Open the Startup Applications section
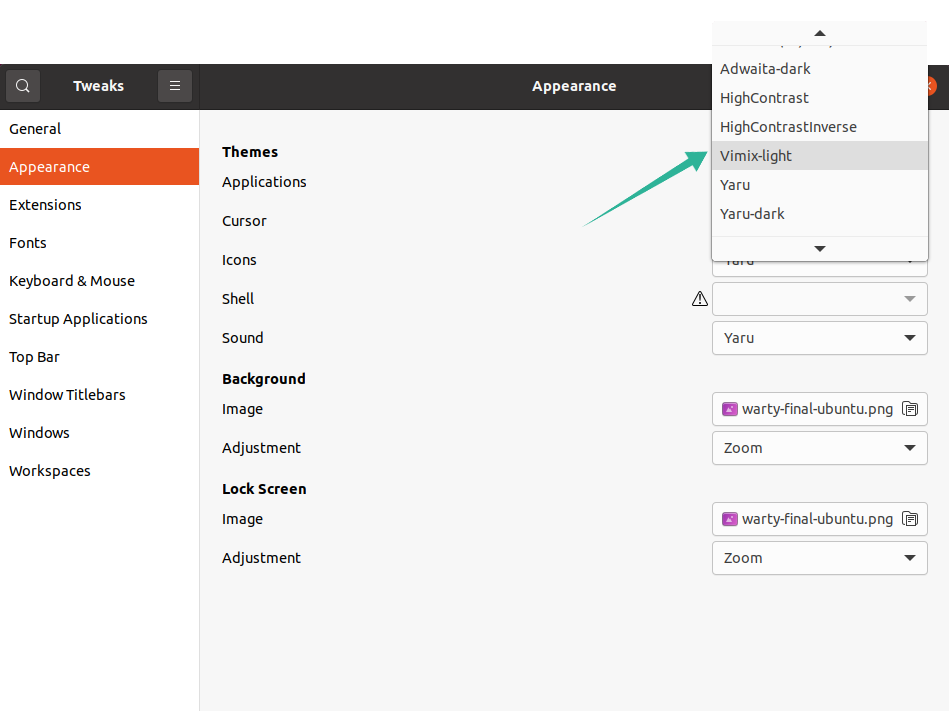949x711 pixels. coord(78,319)
